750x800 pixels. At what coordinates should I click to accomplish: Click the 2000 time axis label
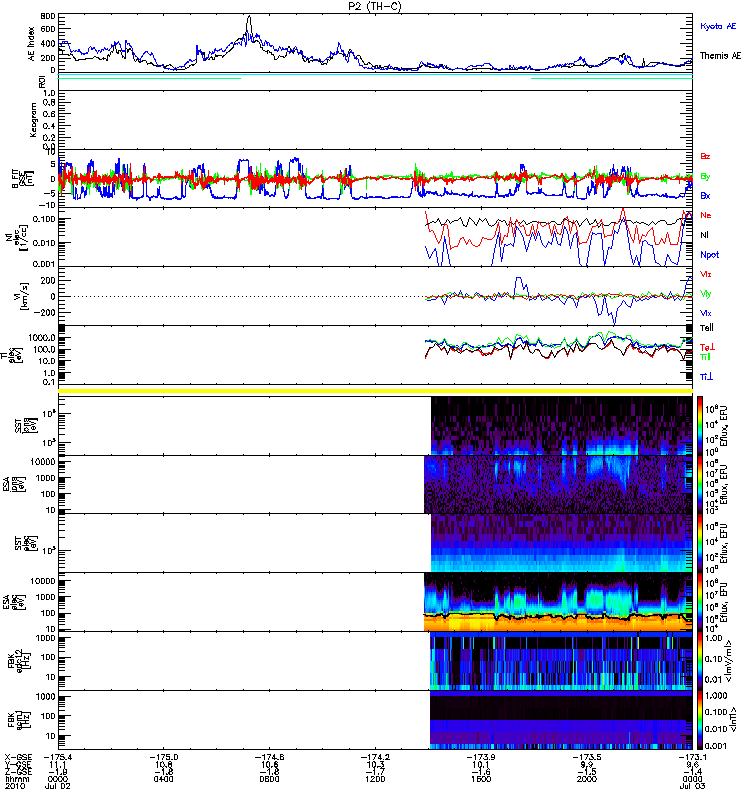[x=587, y=780]
